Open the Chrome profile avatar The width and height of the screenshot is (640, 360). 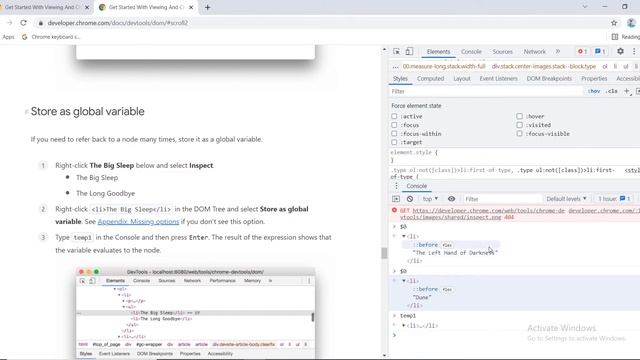[631, 23]
